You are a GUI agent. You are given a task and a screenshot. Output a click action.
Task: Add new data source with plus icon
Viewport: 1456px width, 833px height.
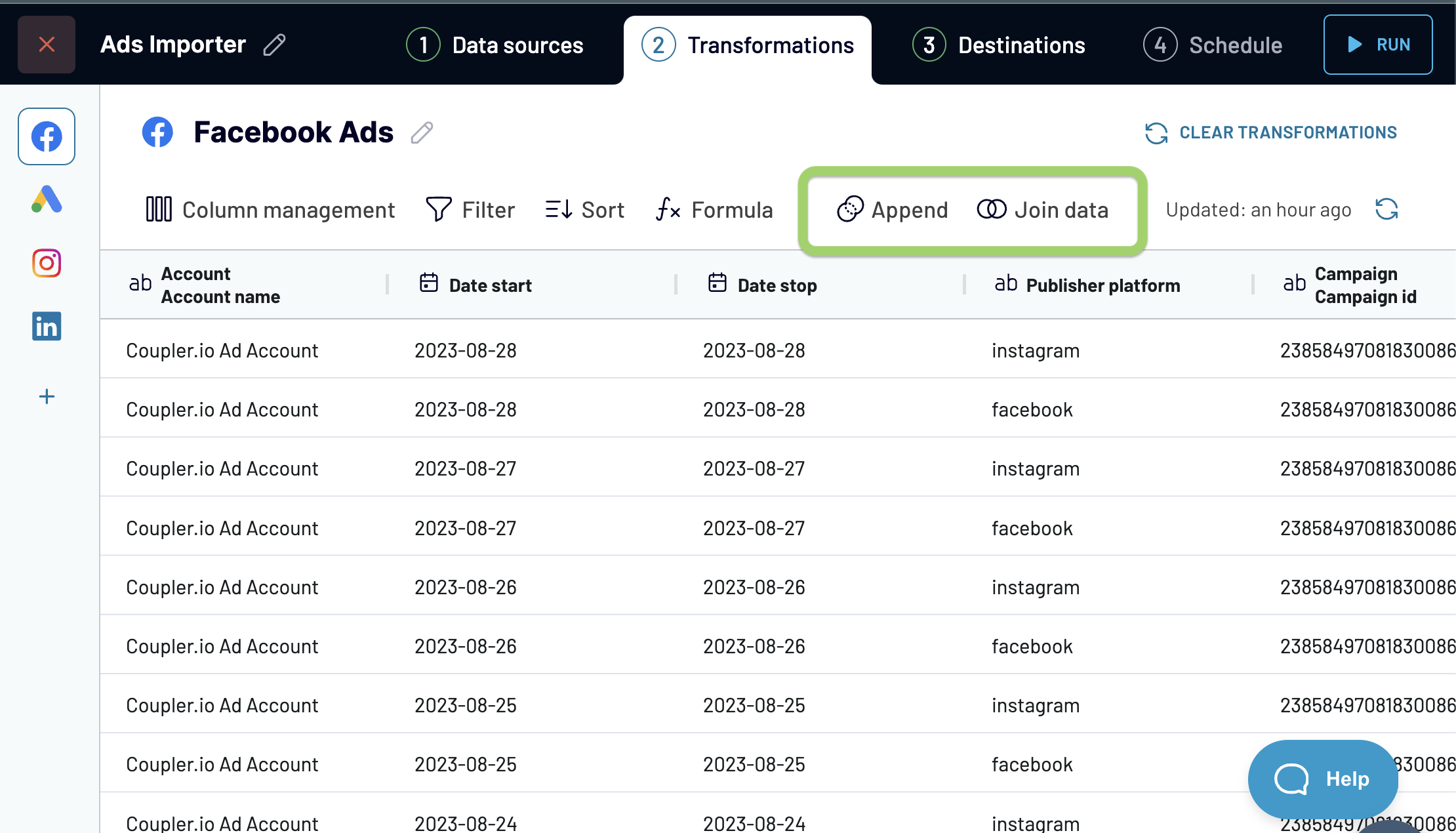47,396
